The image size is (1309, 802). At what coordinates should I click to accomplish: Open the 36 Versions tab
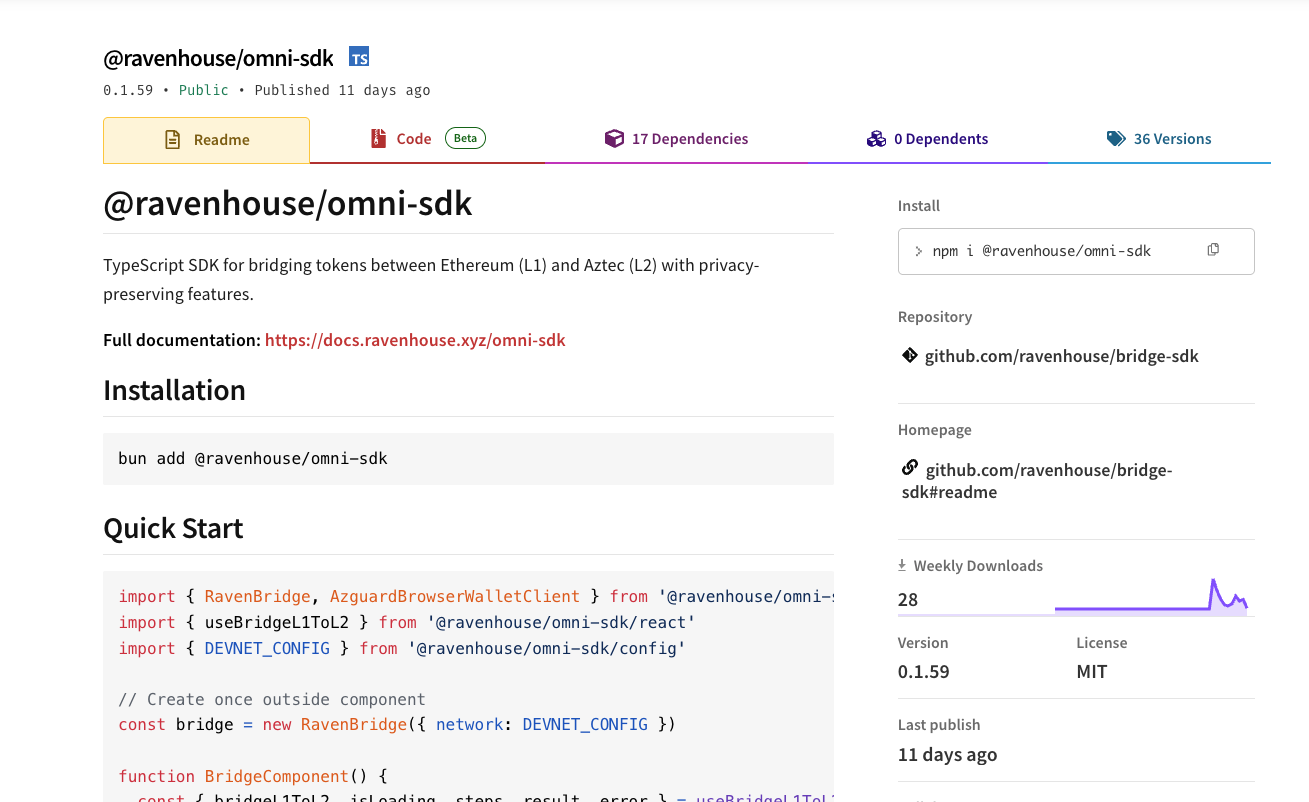(x=1173, y=138)
